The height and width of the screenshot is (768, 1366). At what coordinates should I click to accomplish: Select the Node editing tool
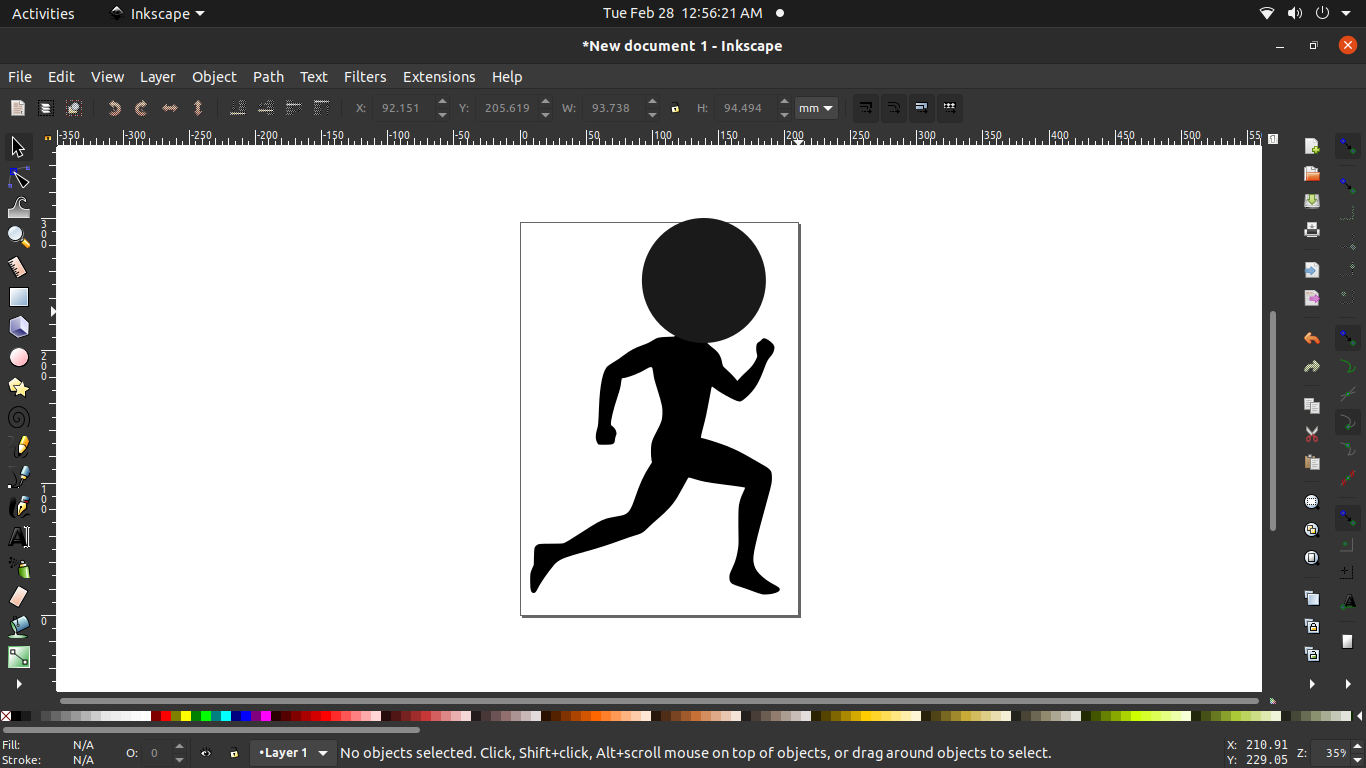18,177
